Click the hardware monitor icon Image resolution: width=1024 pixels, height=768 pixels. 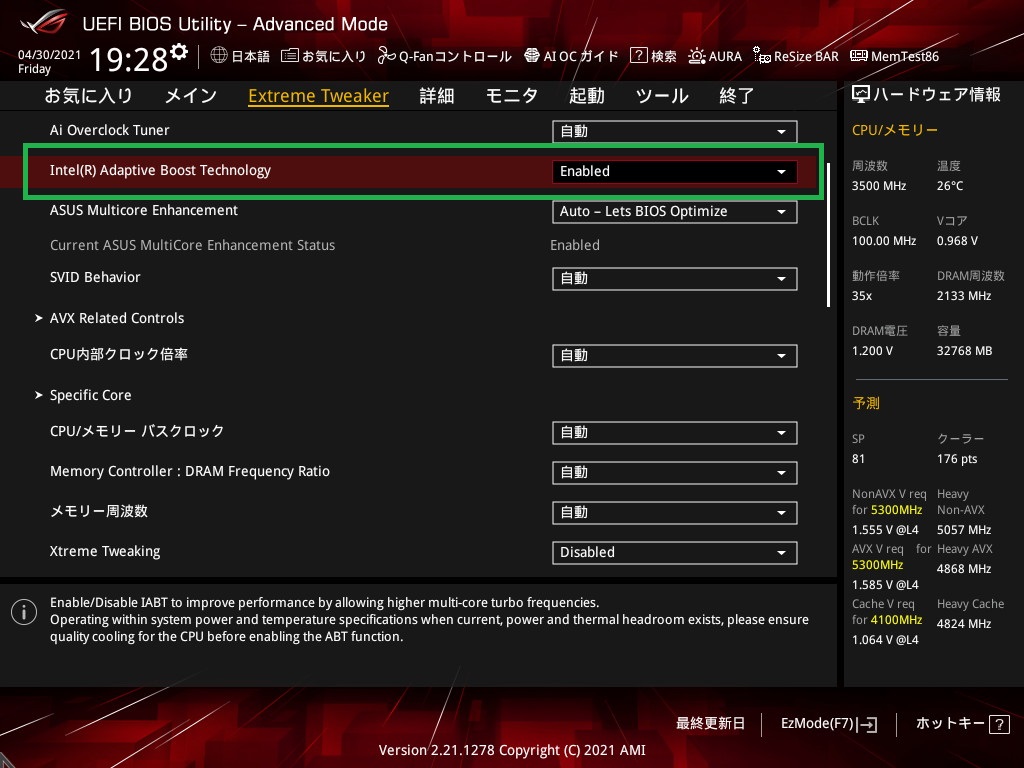pos(861,95)
